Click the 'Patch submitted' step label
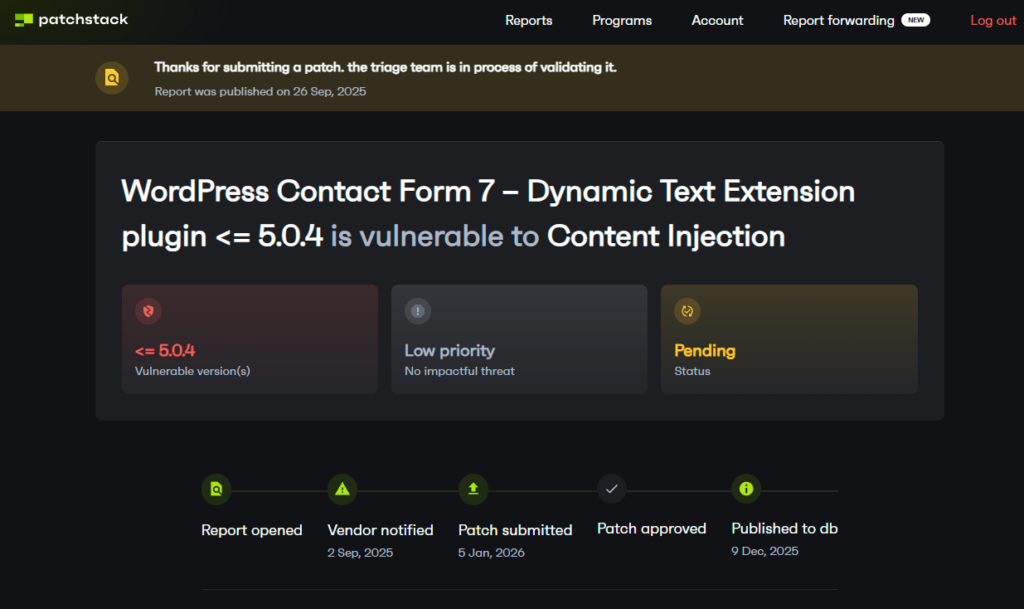 pyautogui.click(x=515, y=530)
